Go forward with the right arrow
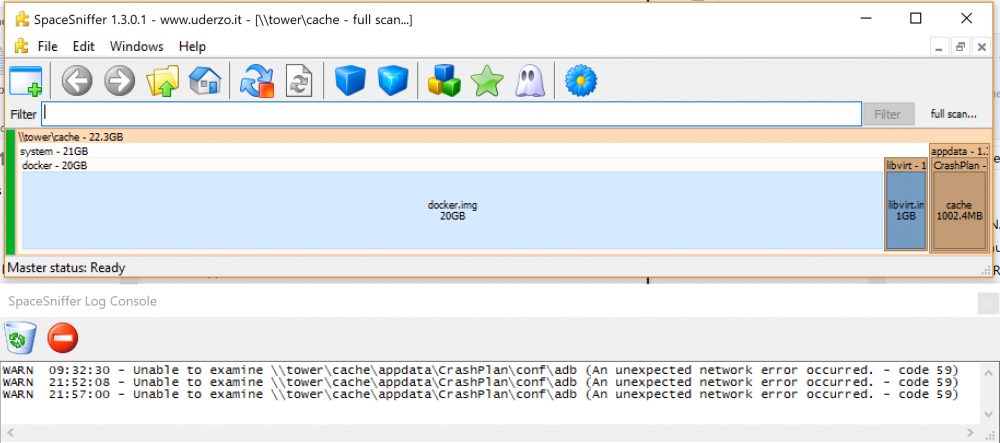 coord(119,81)
